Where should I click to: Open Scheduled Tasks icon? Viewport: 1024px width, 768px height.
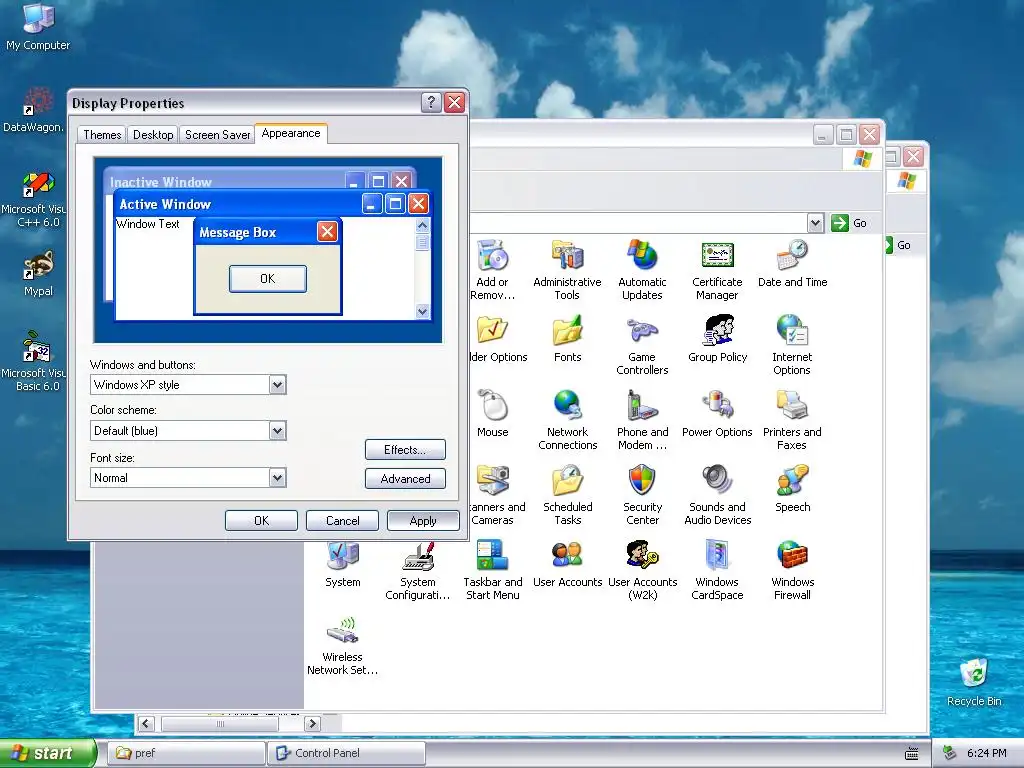coord(567,480)
